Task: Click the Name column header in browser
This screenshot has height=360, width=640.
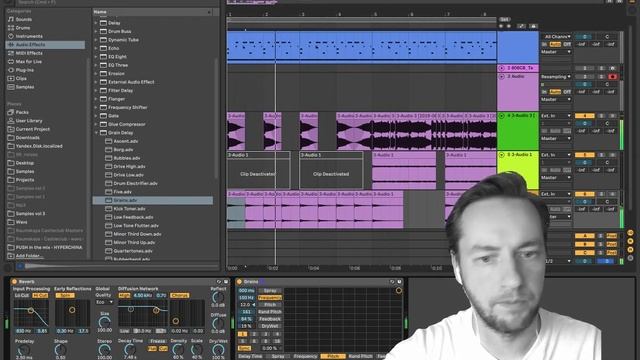Action: 152,12
